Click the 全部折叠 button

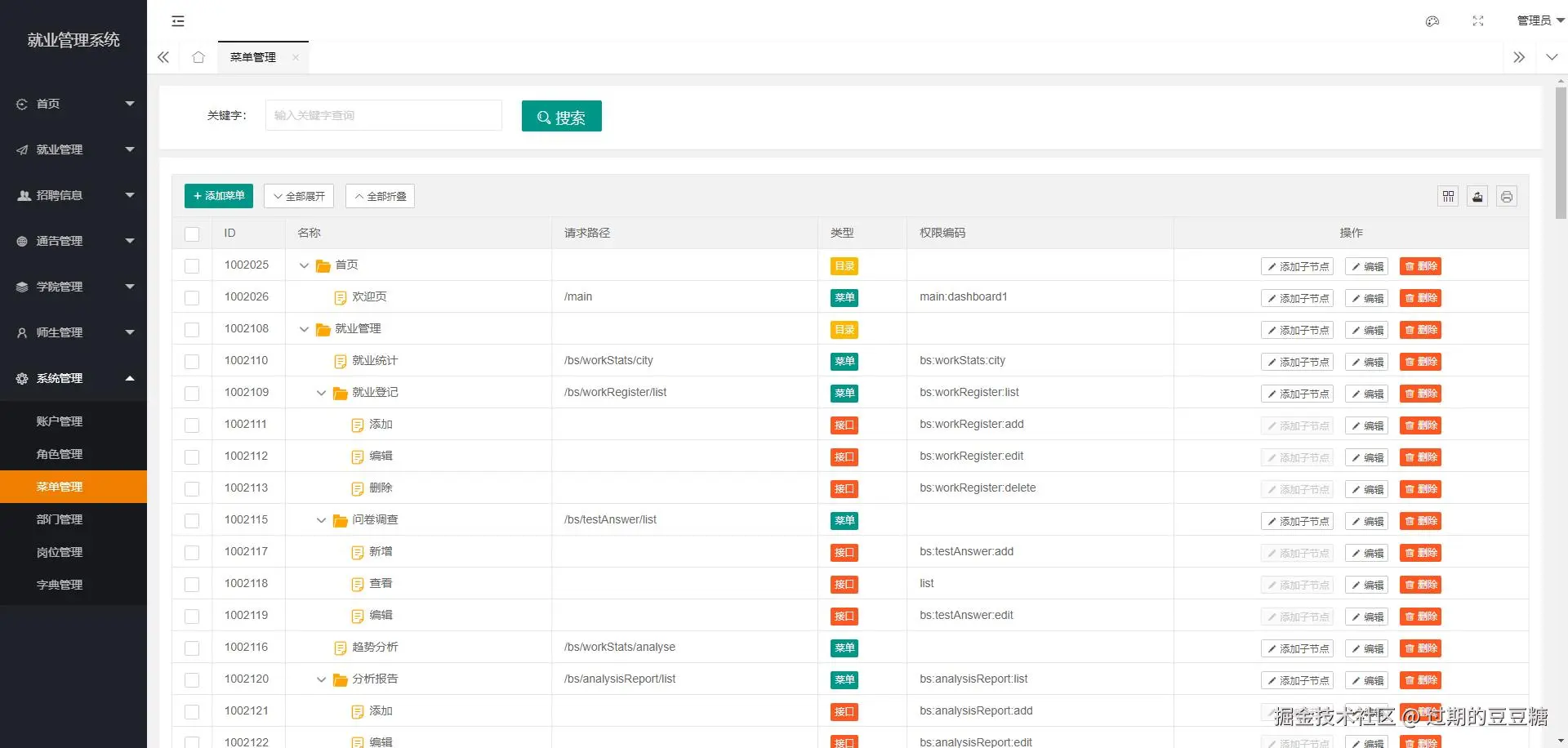pos(380,196)
